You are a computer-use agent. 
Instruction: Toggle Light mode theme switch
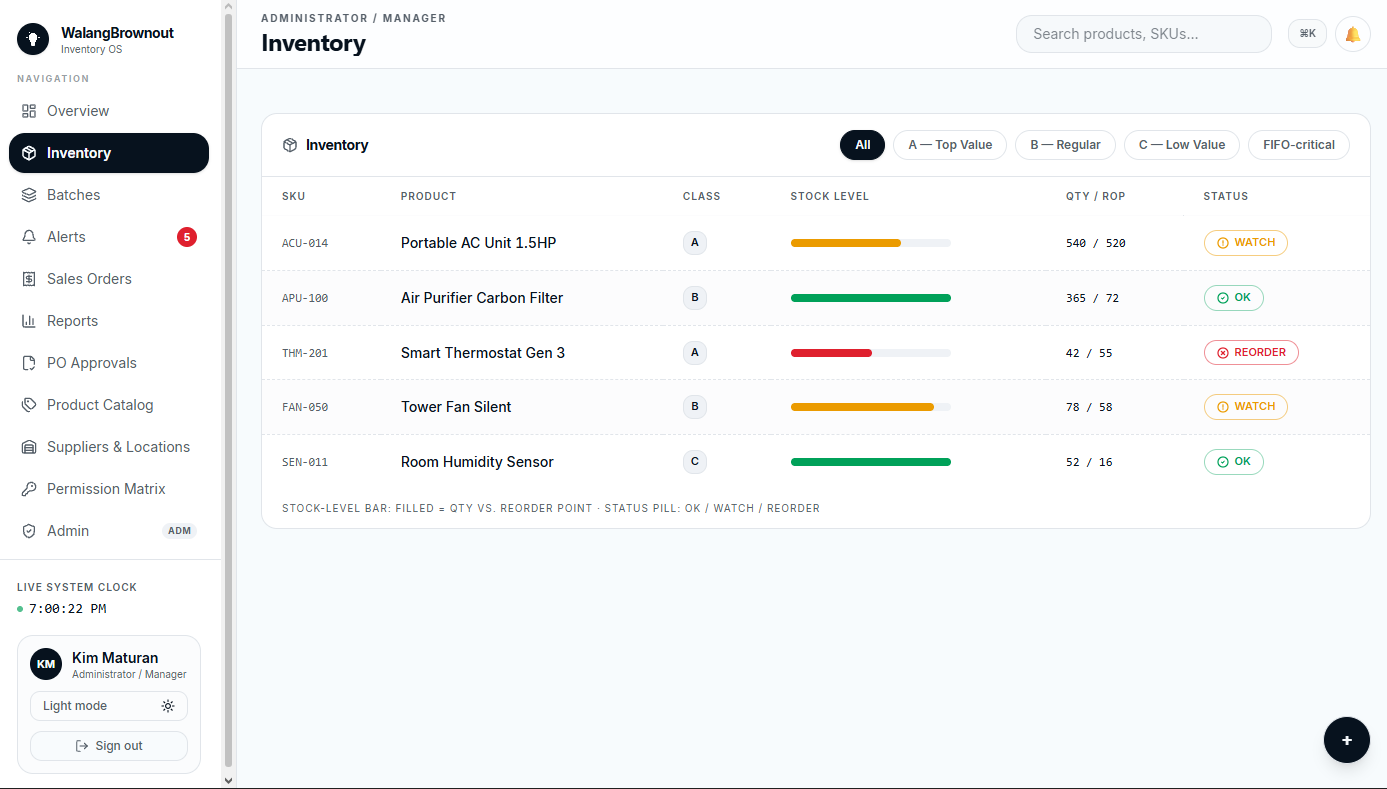[x=109, y=706]
